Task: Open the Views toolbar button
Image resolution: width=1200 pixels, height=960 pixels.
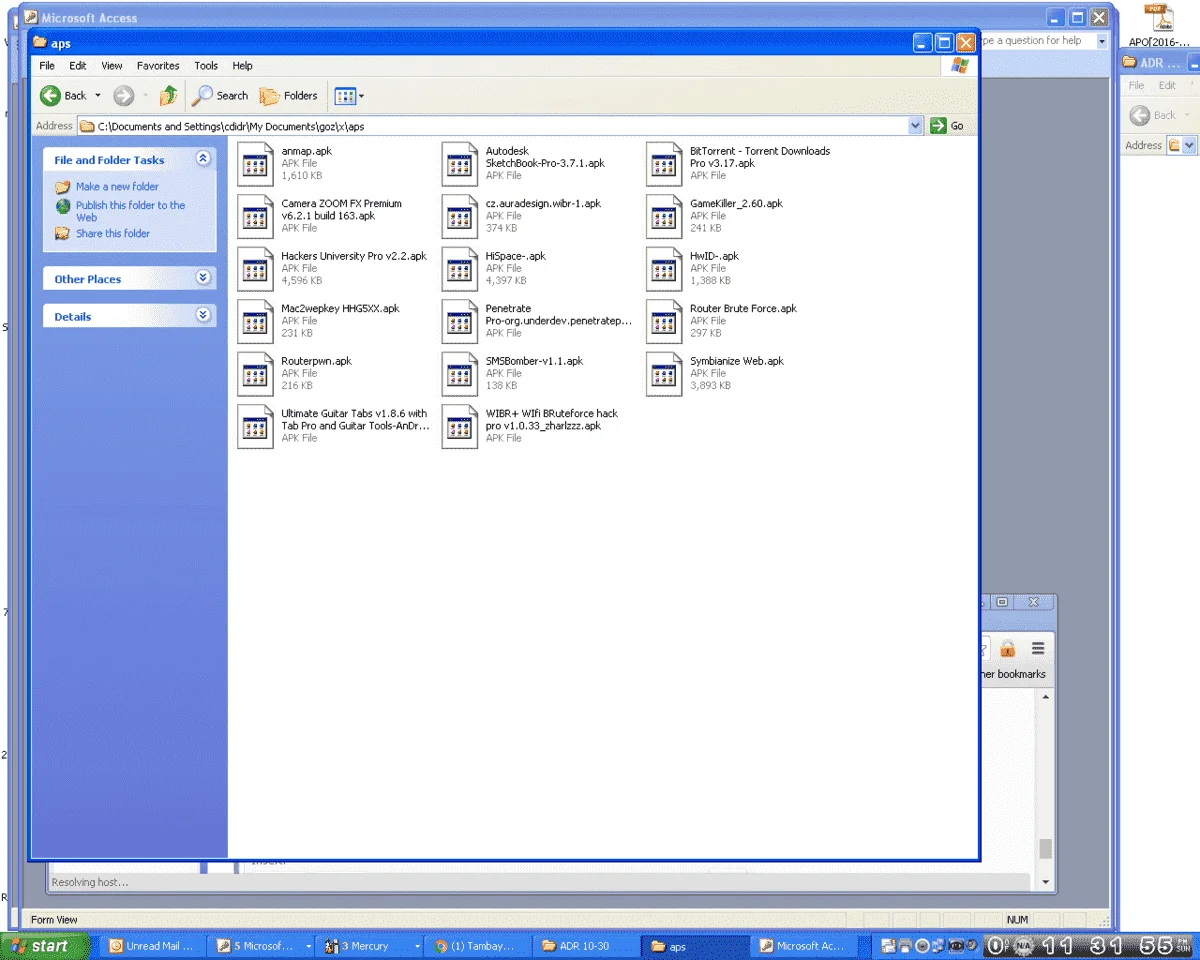Action: click(349, 96)
